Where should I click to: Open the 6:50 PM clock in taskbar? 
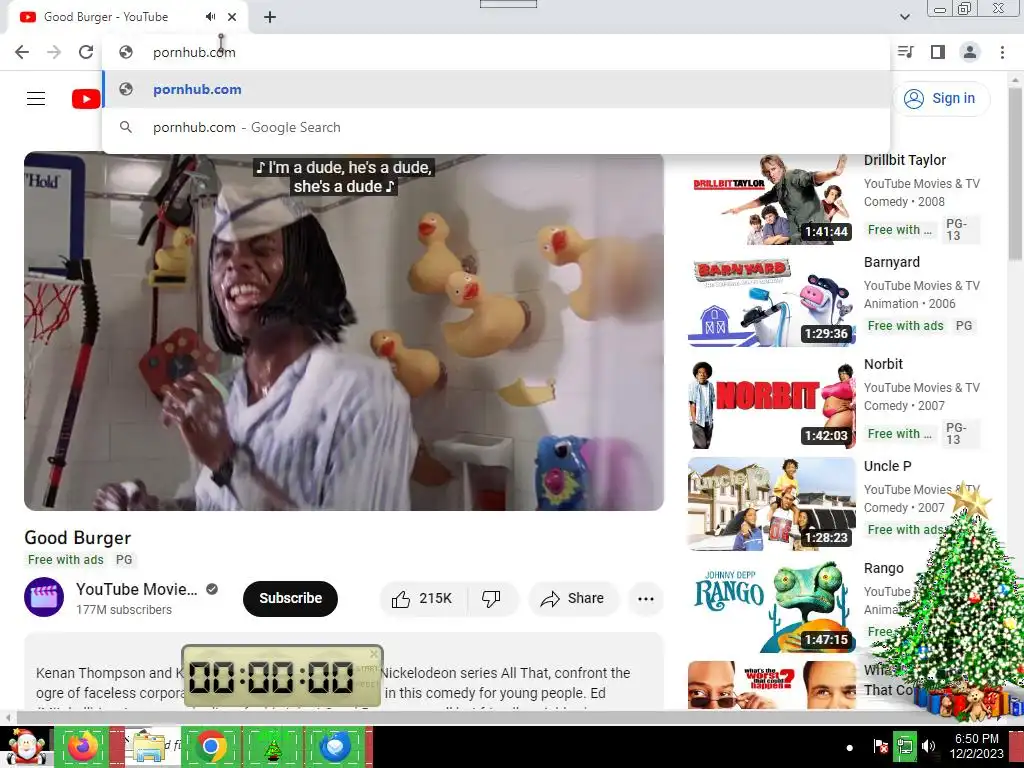click(x=976, y=746)
